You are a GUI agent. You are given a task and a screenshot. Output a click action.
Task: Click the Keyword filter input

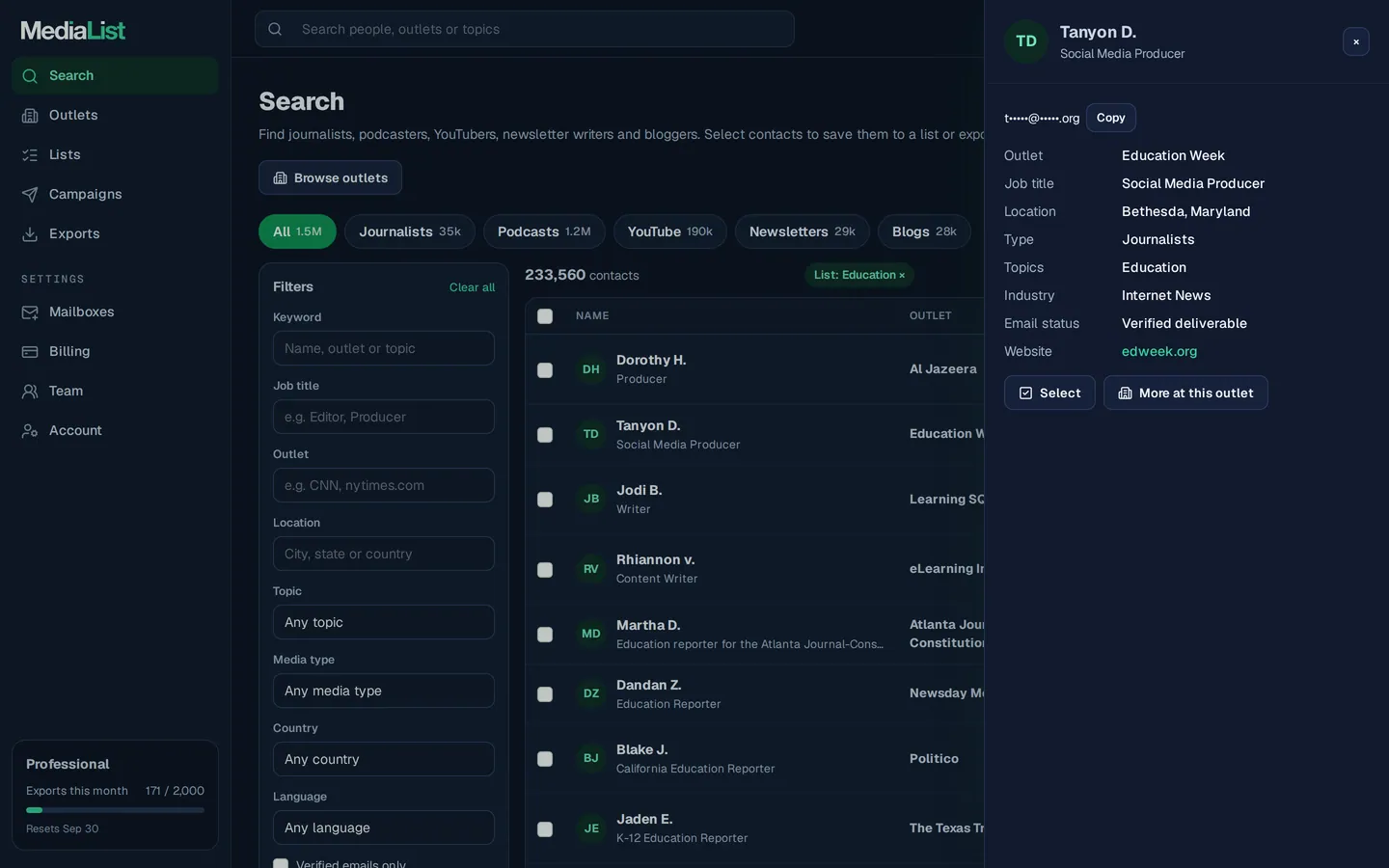coord(384,348)
